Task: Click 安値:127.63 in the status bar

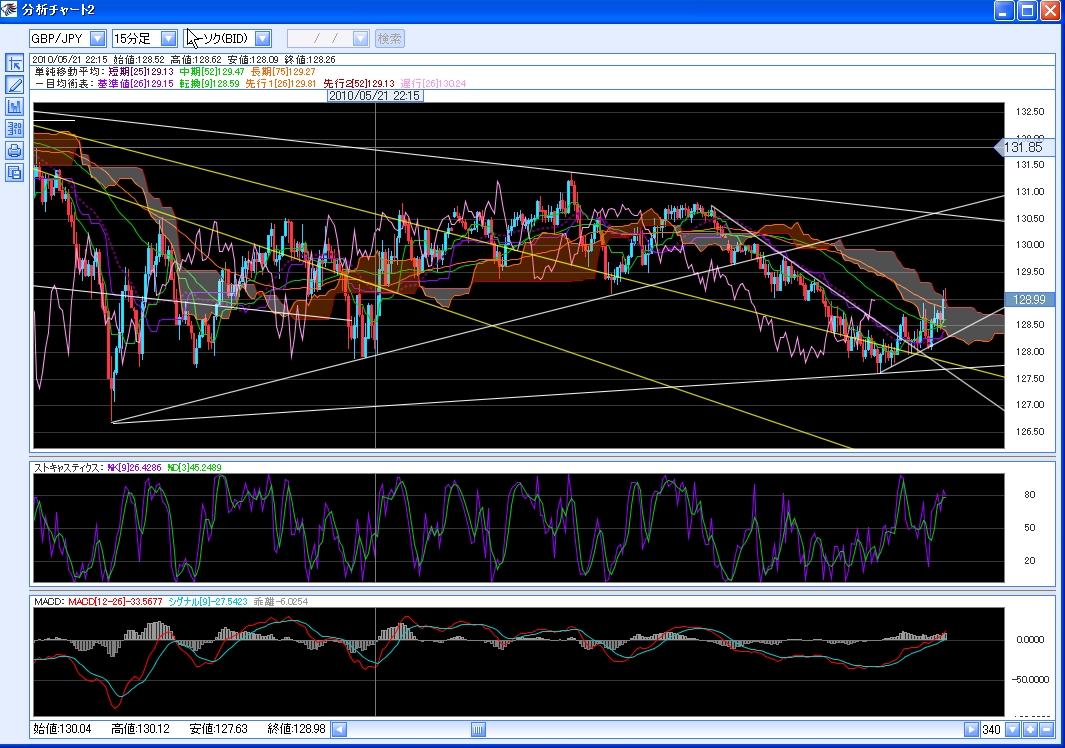Action: (x=218, y=729)
